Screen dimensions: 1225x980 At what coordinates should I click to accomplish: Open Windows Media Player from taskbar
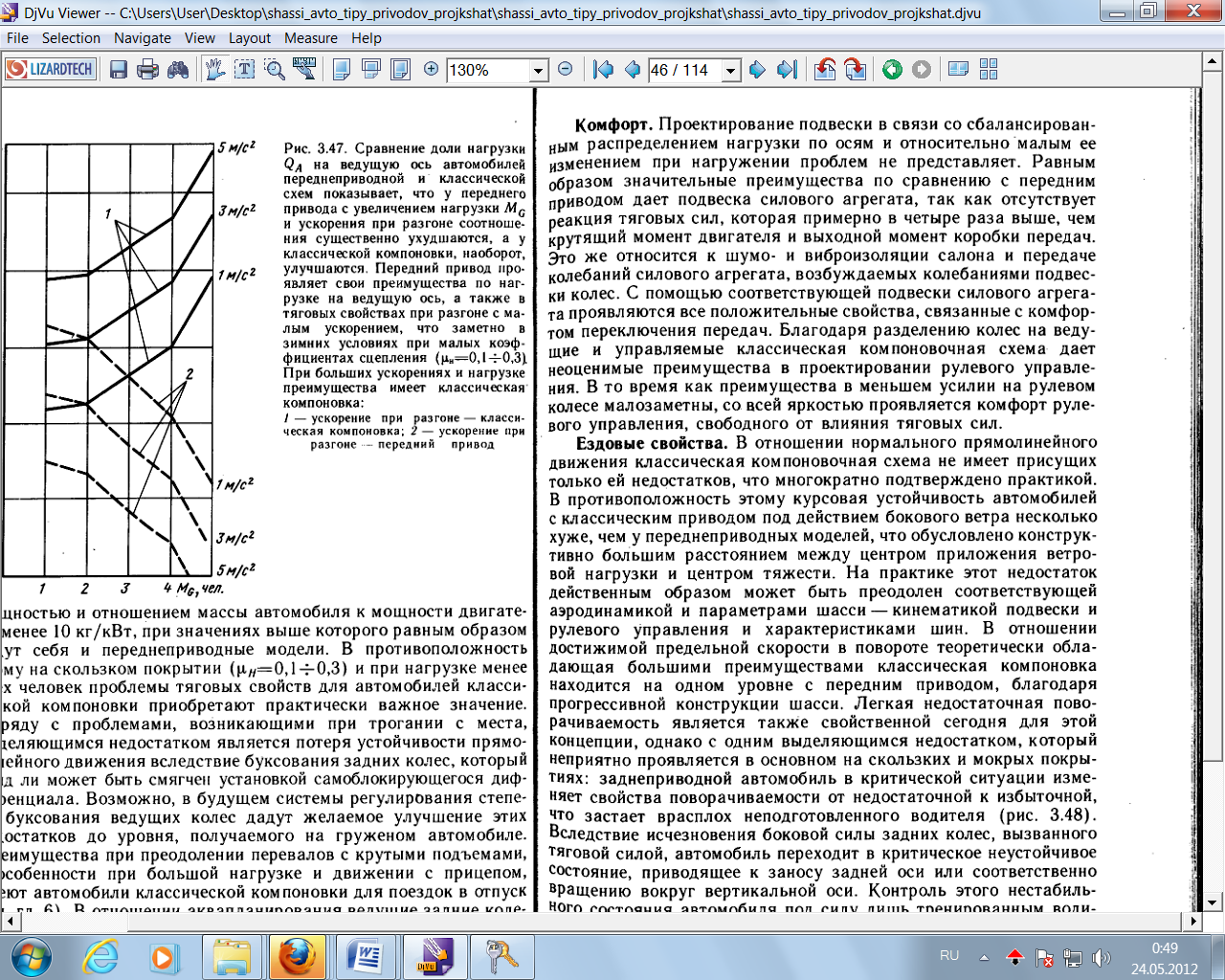(x=164, y=956)
